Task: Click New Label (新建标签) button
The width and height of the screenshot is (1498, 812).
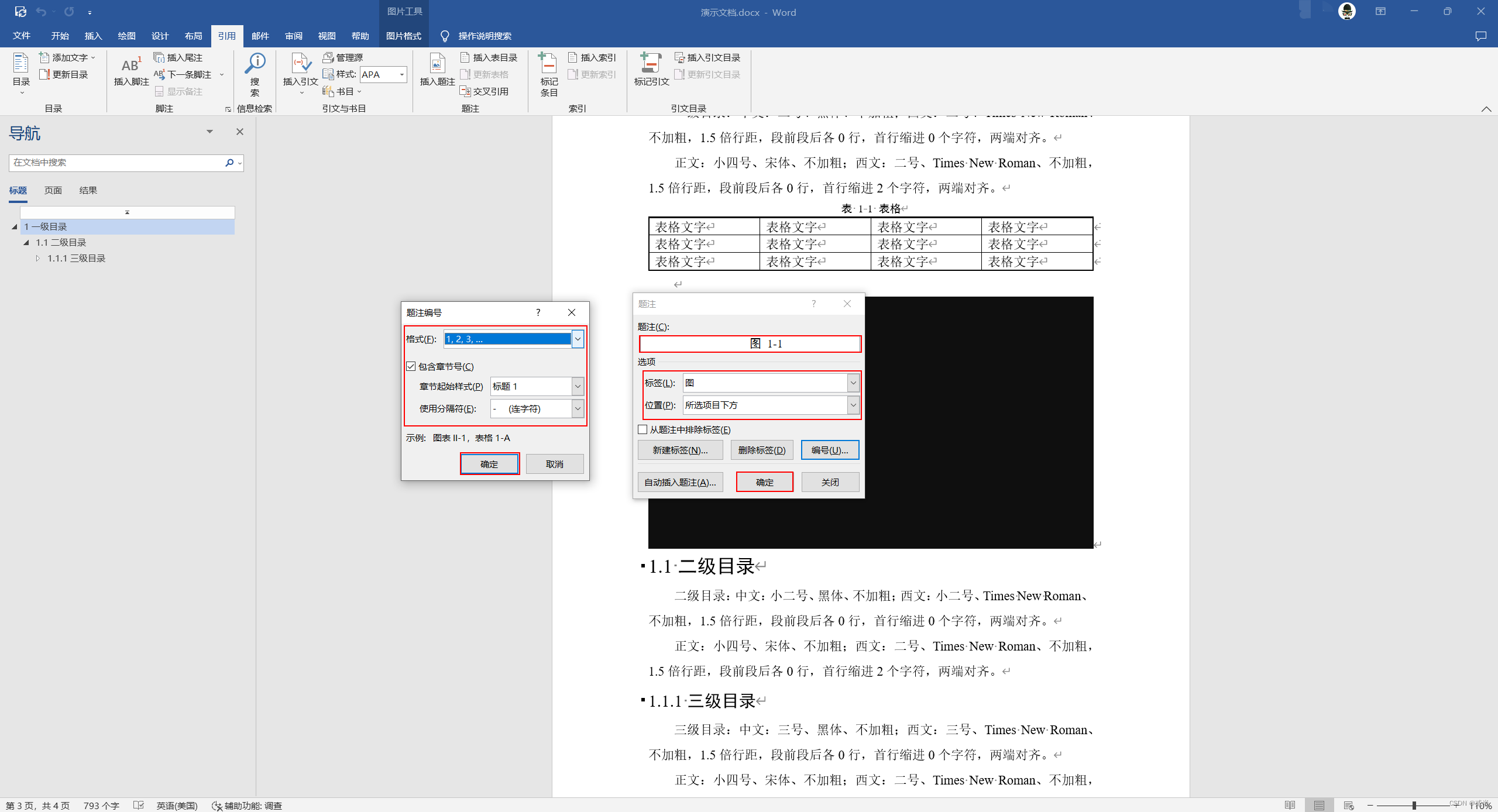Action: coord(680,450)
